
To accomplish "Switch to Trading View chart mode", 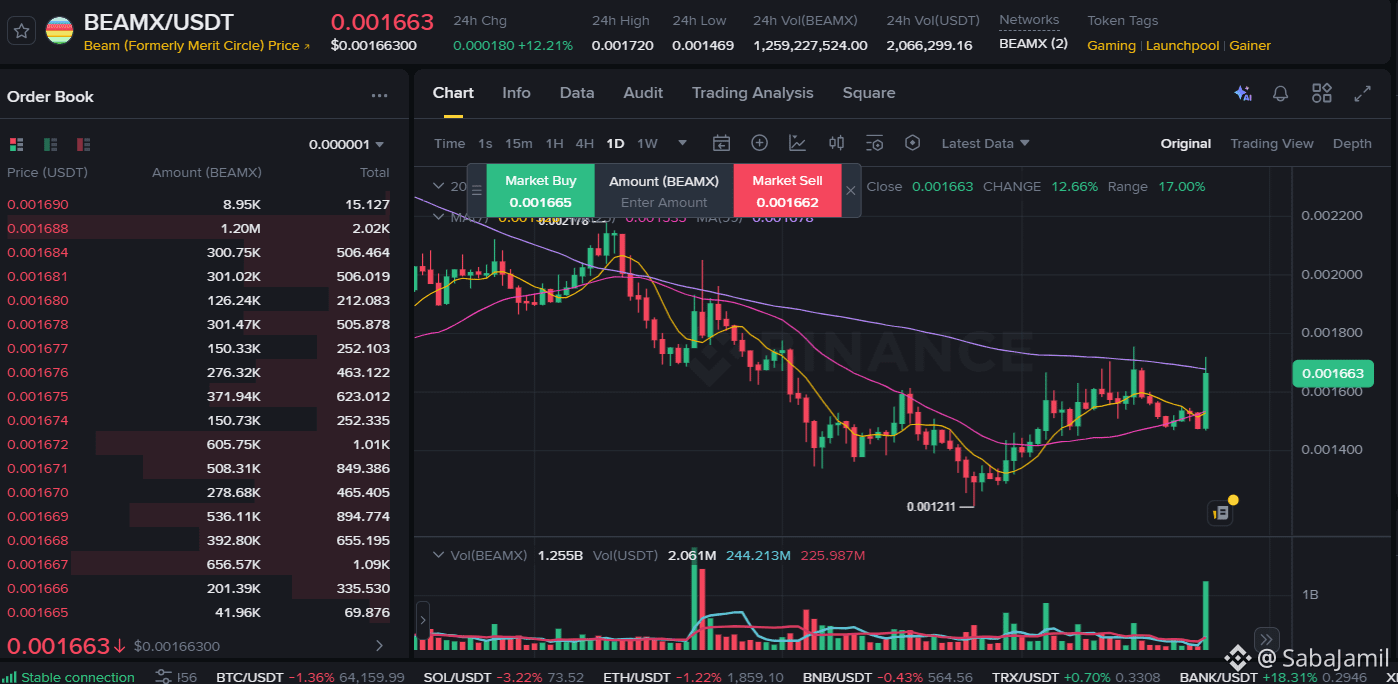I will point(1271,143).
